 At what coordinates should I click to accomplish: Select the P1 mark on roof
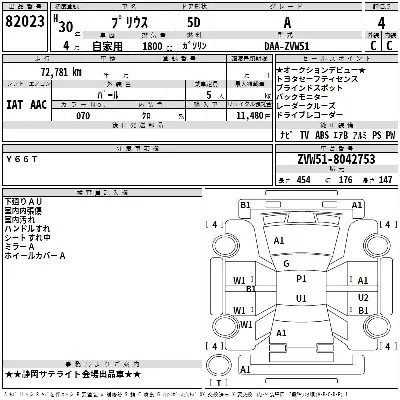[x=301, y=279]
